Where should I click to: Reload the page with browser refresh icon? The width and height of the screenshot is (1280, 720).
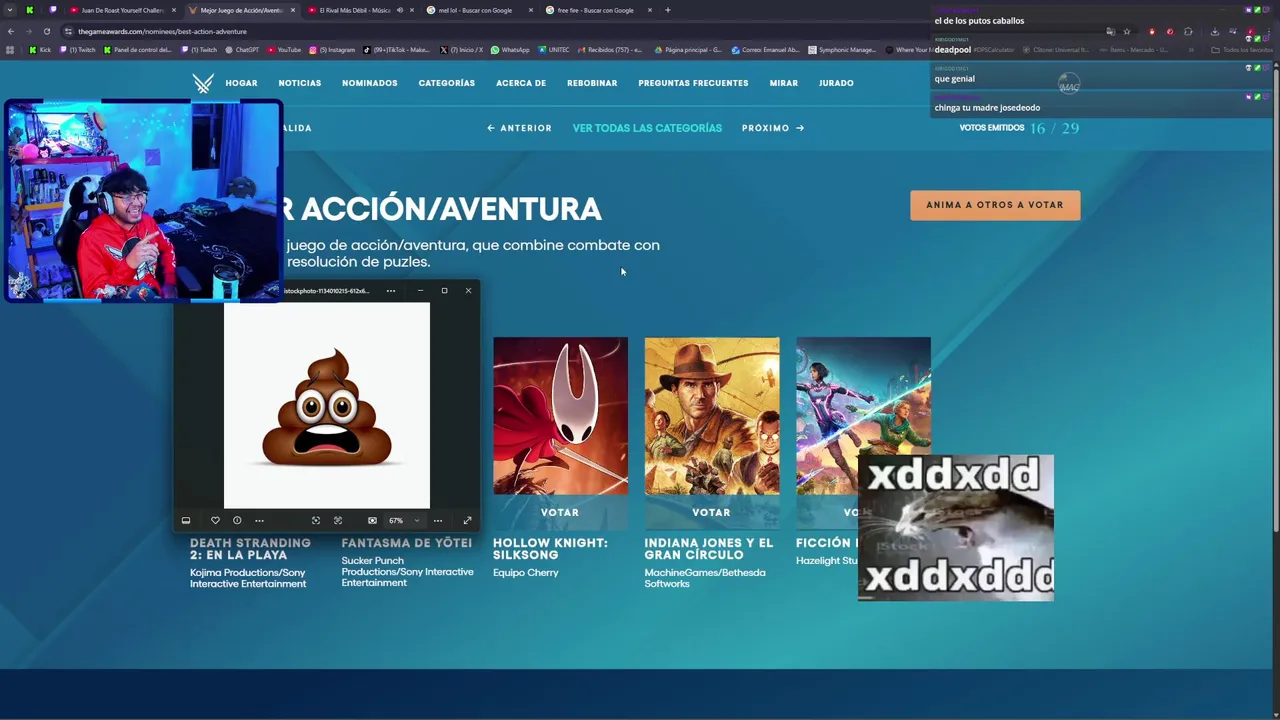pyautogui.click(x=46, y=31)
